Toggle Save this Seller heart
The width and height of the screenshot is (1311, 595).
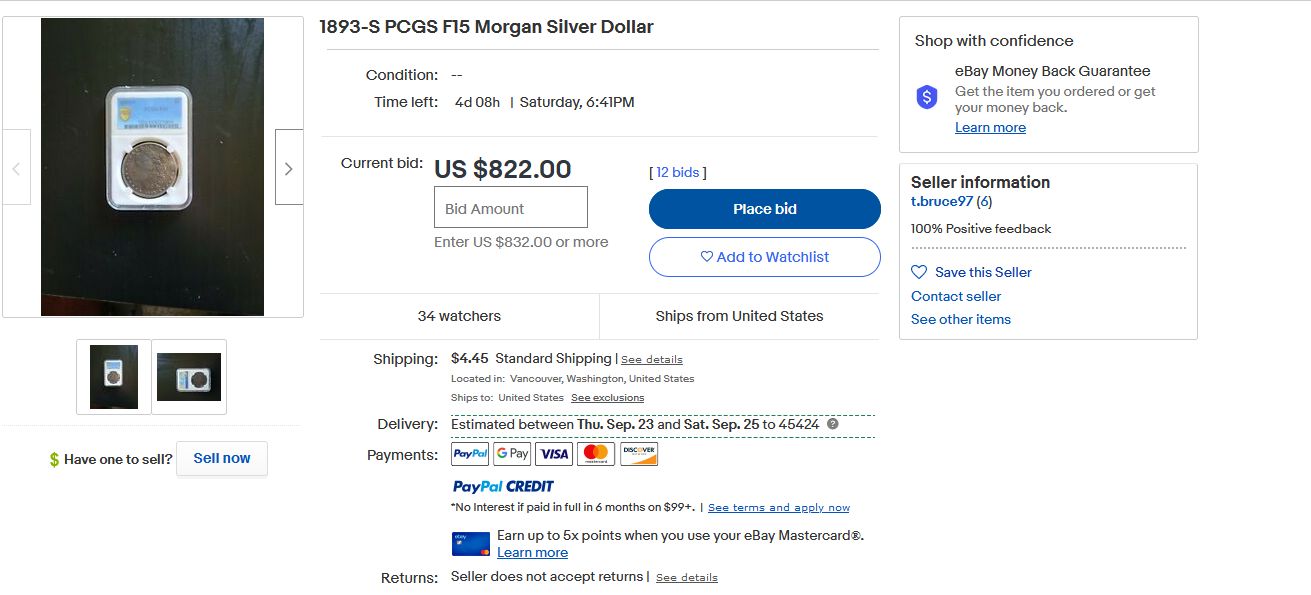click(919, 272)
